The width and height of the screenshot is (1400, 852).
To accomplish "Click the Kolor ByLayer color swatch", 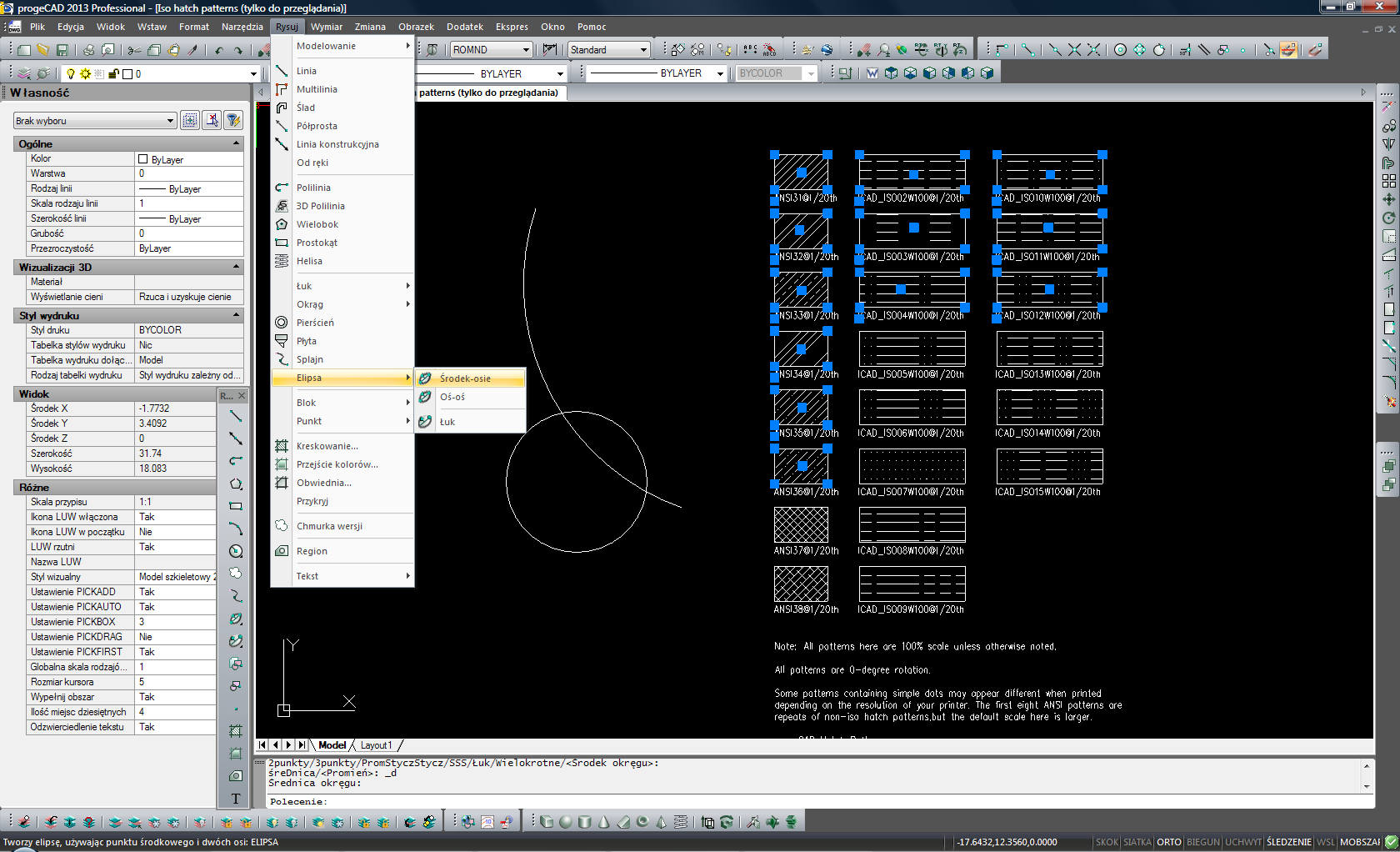I will click(142, 159).
